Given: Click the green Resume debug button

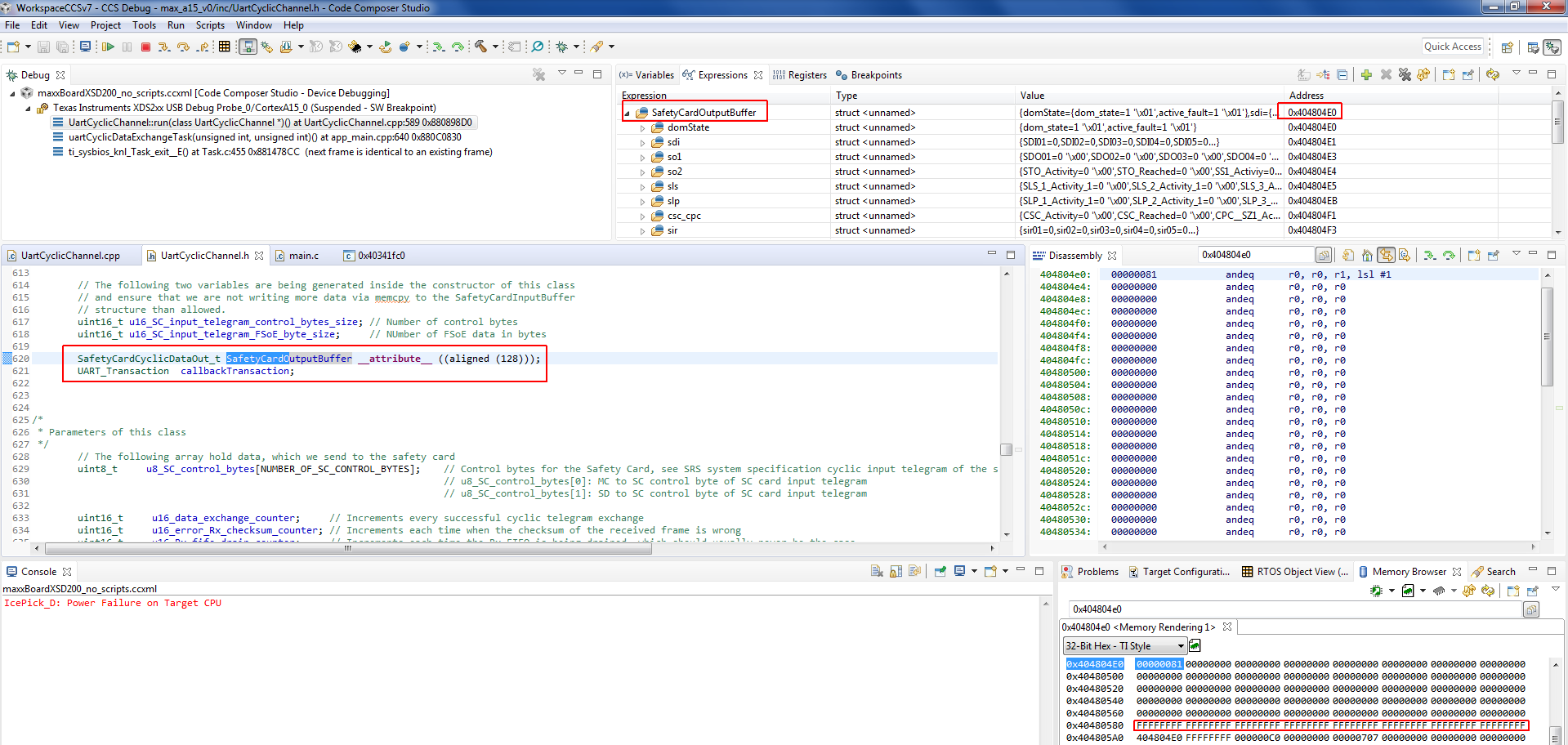Looking at the screenshot, I should 108,47.
